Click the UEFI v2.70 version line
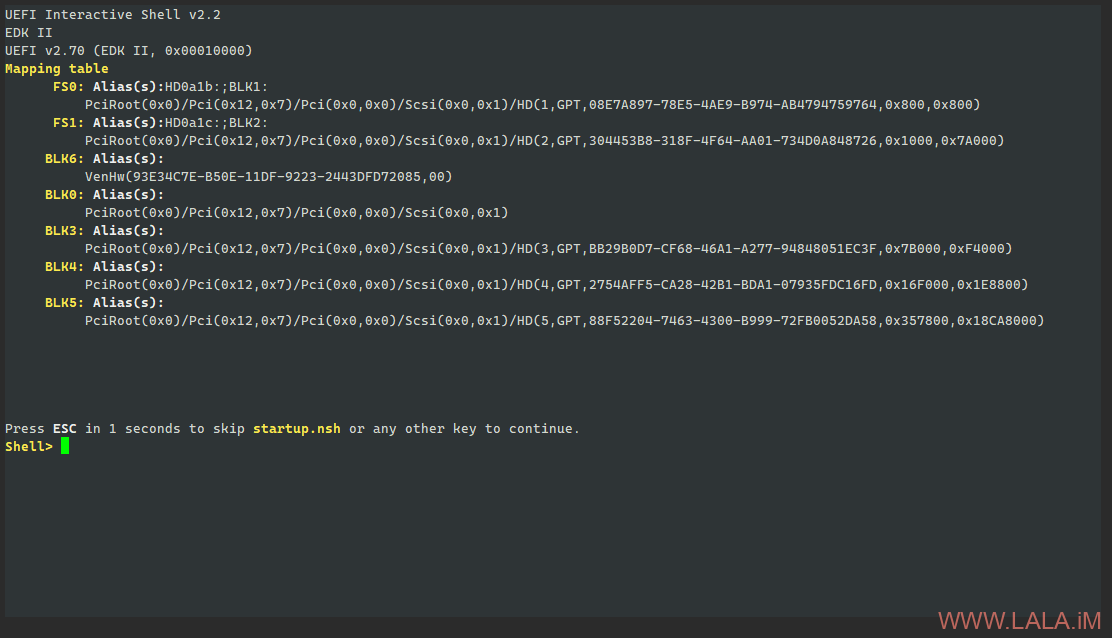The height and width of the screenshot is (638, 1112). (x=129, y=51)
